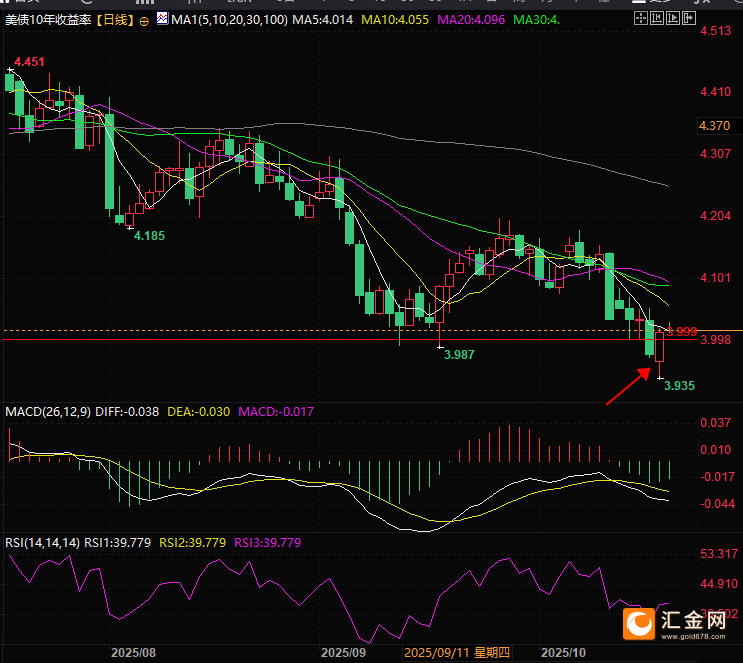Click the 4.185 low price label
The image size is (743, 663).
pyautogui.click(x=149, y=236)
